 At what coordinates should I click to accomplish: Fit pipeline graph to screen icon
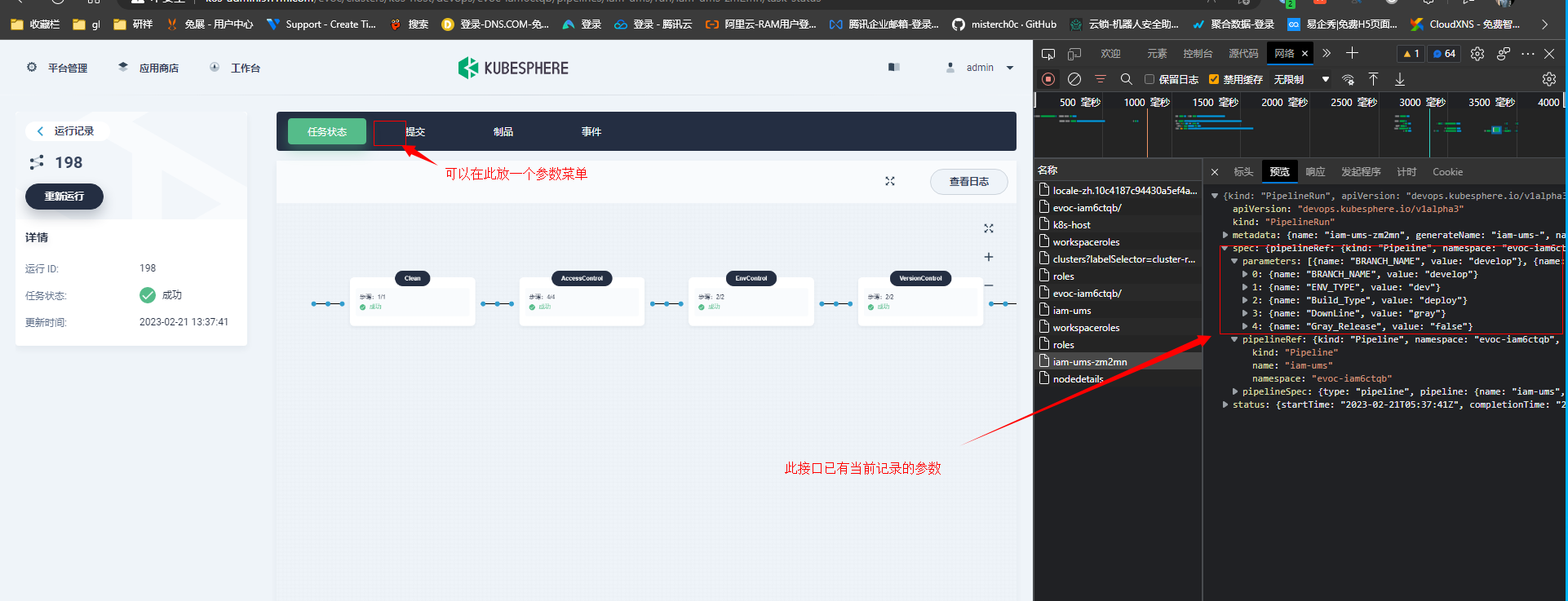click(x=989, y=228)
